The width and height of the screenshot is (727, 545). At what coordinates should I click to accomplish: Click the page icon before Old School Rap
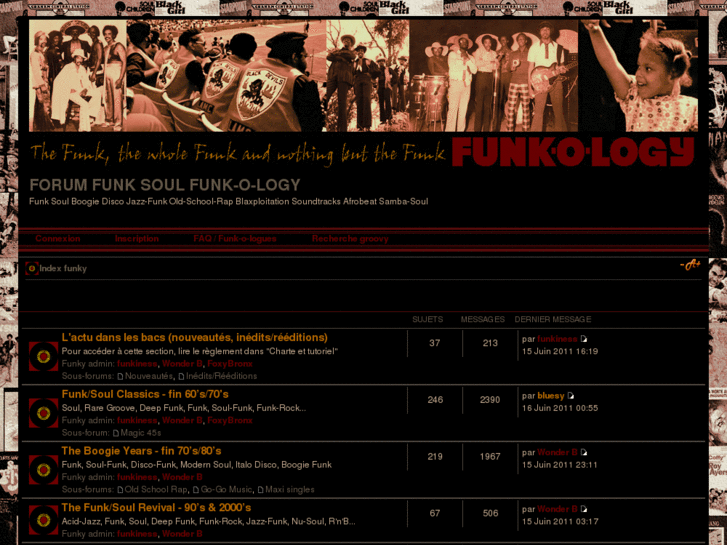pyautogui.click(x=121, y=490)
